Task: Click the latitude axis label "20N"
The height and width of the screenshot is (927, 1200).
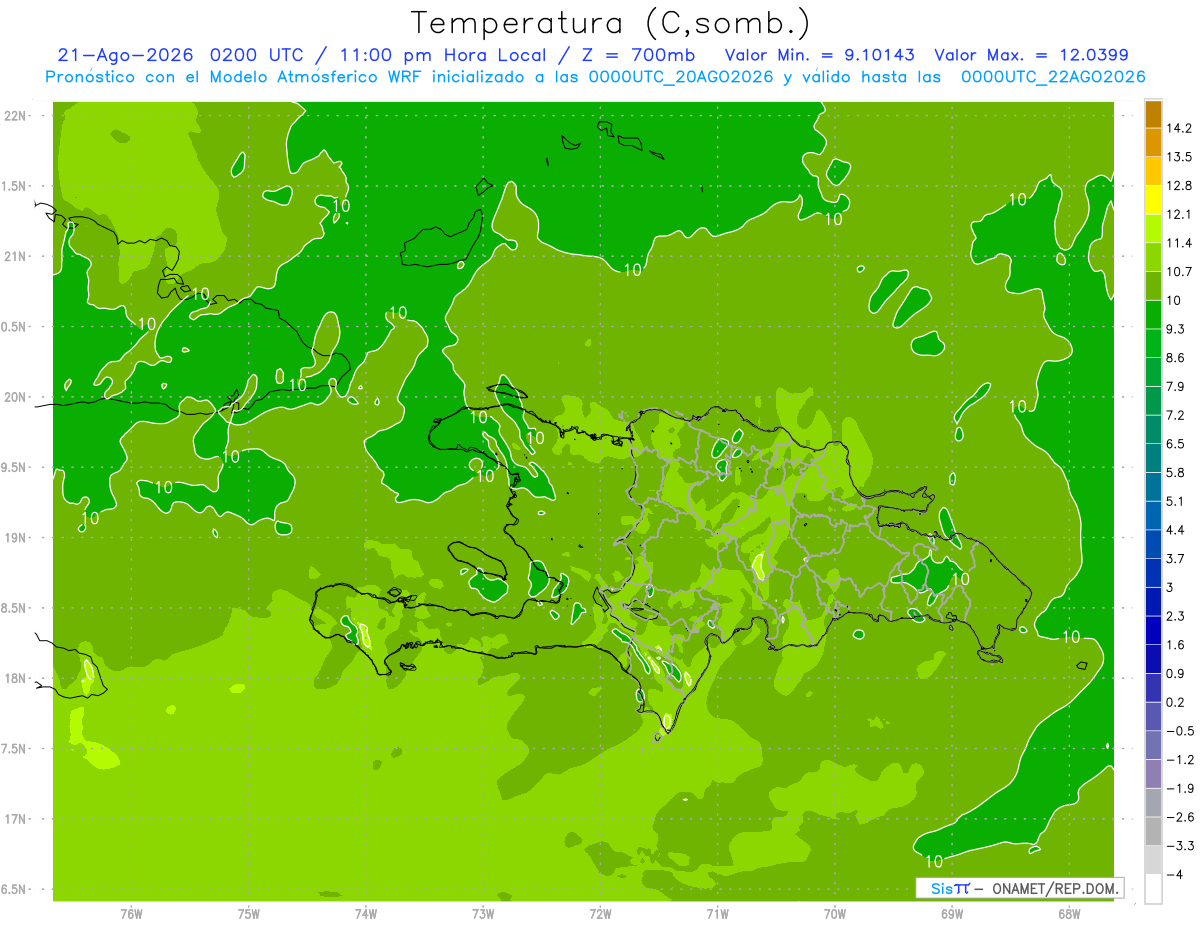Action: 17,397
